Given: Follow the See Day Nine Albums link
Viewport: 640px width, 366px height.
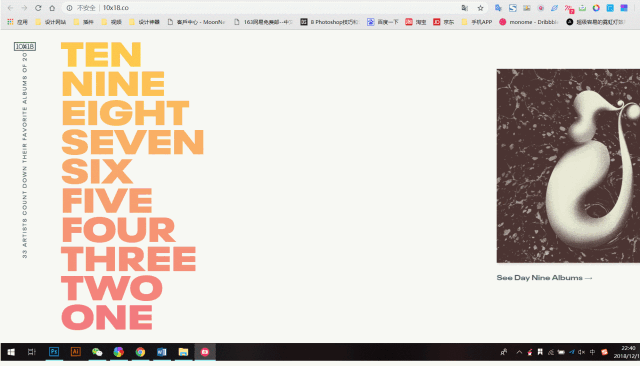Looking at the screenshot, I should point(544,278).
